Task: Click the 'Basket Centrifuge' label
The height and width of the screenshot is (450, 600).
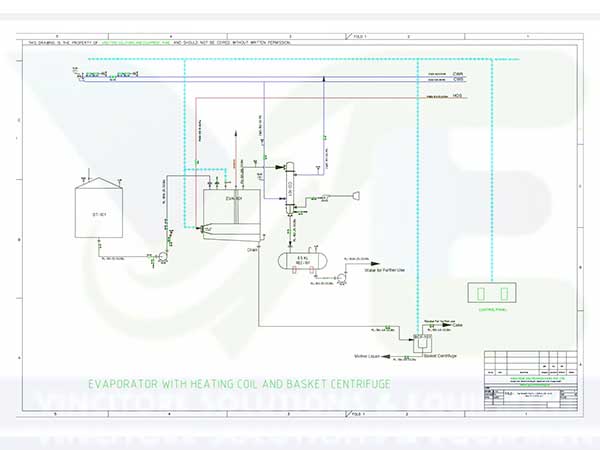Action: (440, 356)
